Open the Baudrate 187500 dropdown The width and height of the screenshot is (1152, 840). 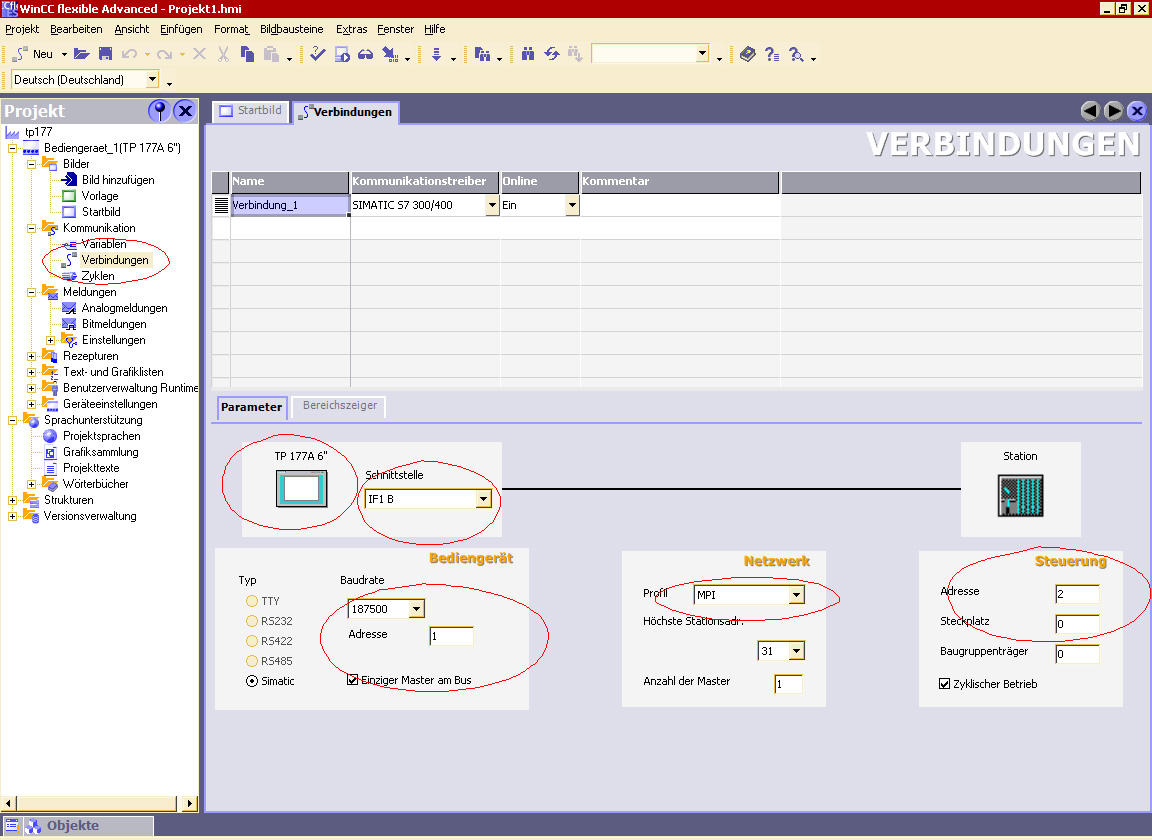coord(417,609)
